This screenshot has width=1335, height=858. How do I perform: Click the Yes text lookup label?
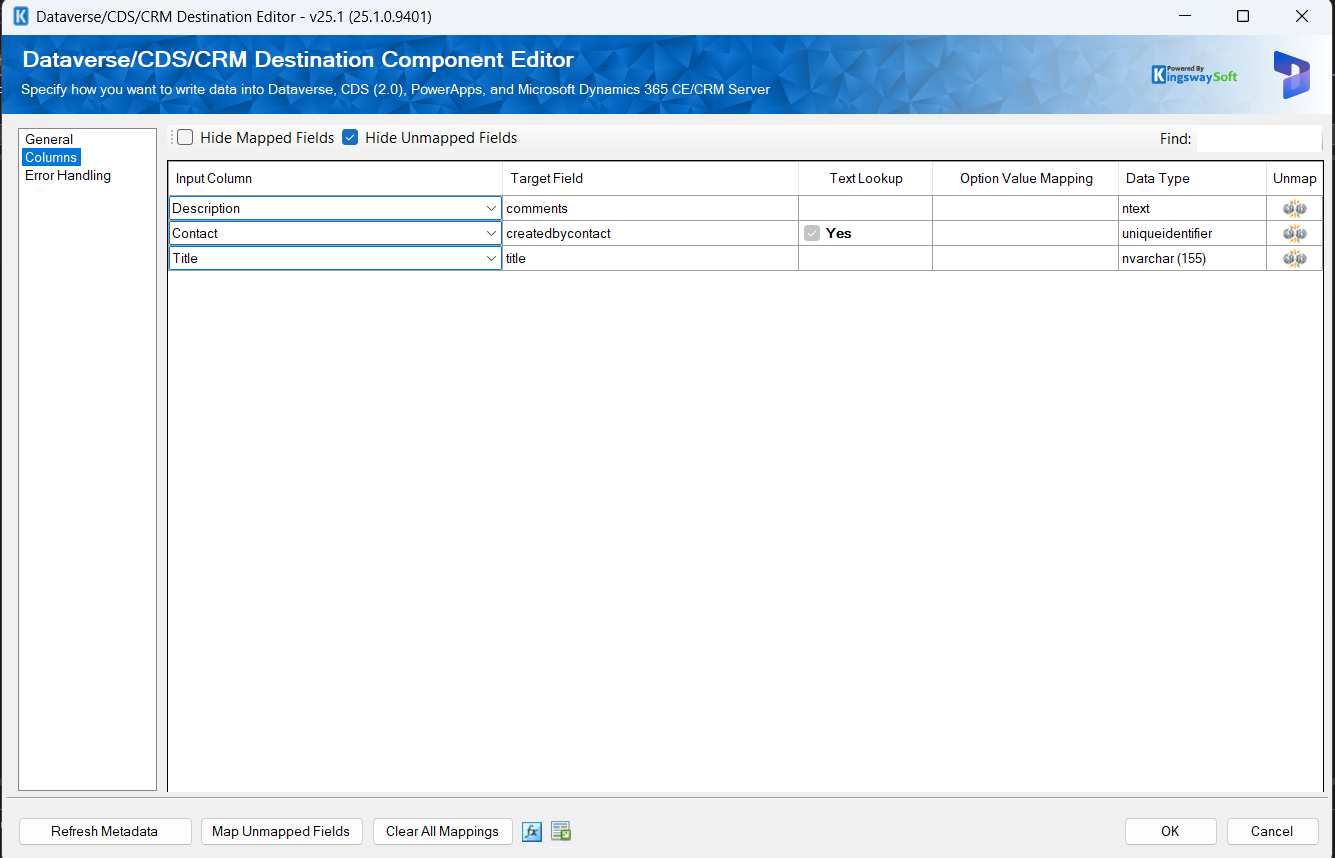click(838, 233)
